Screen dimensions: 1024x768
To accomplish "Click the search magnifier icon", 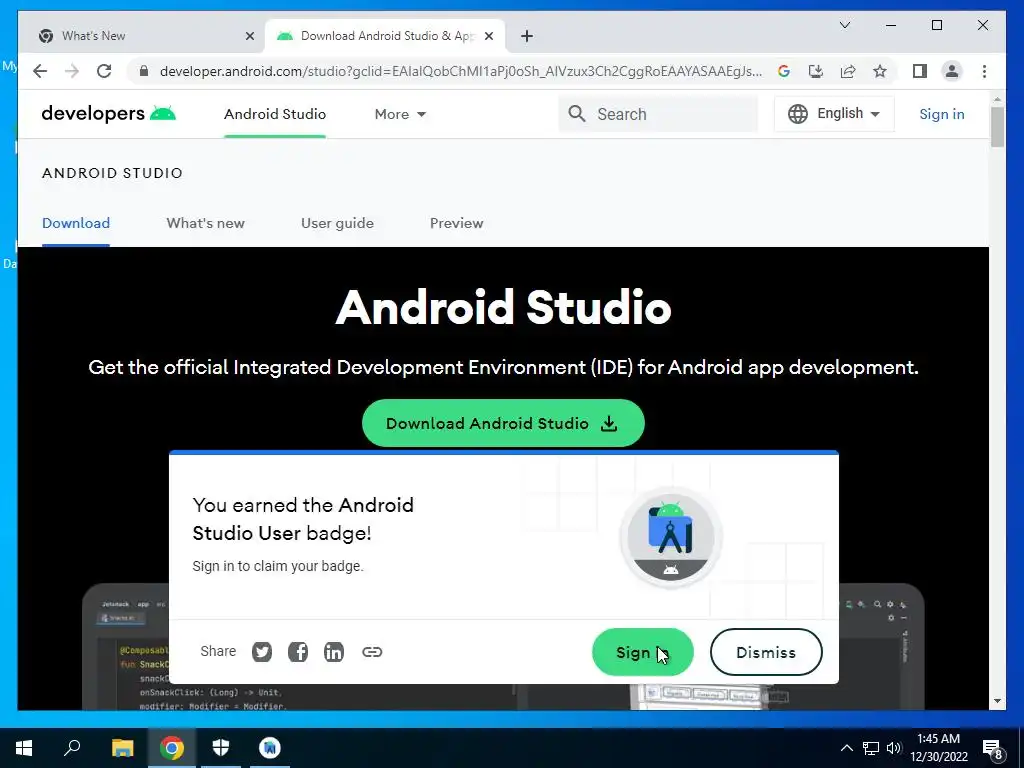I will 577,114.
